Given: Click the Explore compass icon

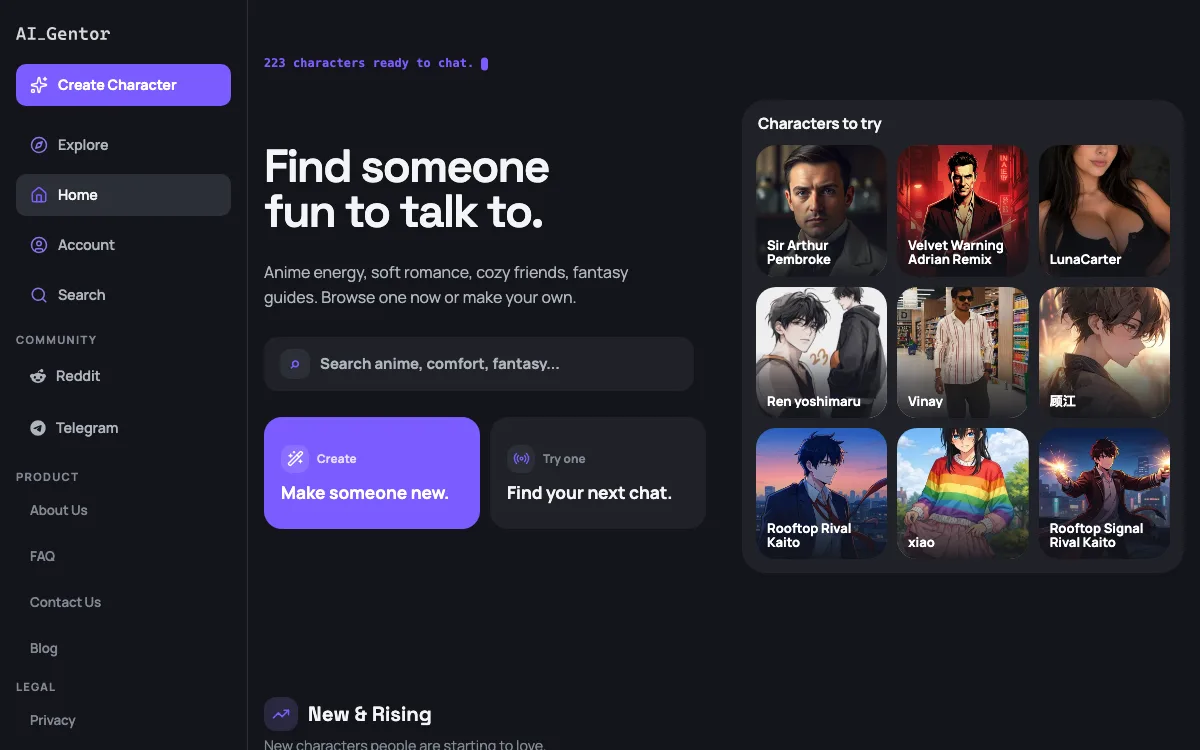Looking at the screenshot, I should 39,145.
